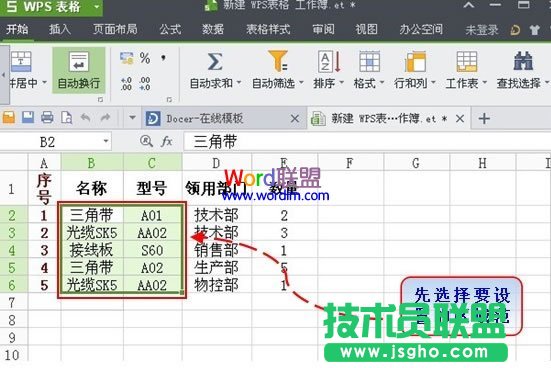Expand the 自动筛选 dropdown arrow
The height and width of the screenshot is (368, 551).
(301, 83)
